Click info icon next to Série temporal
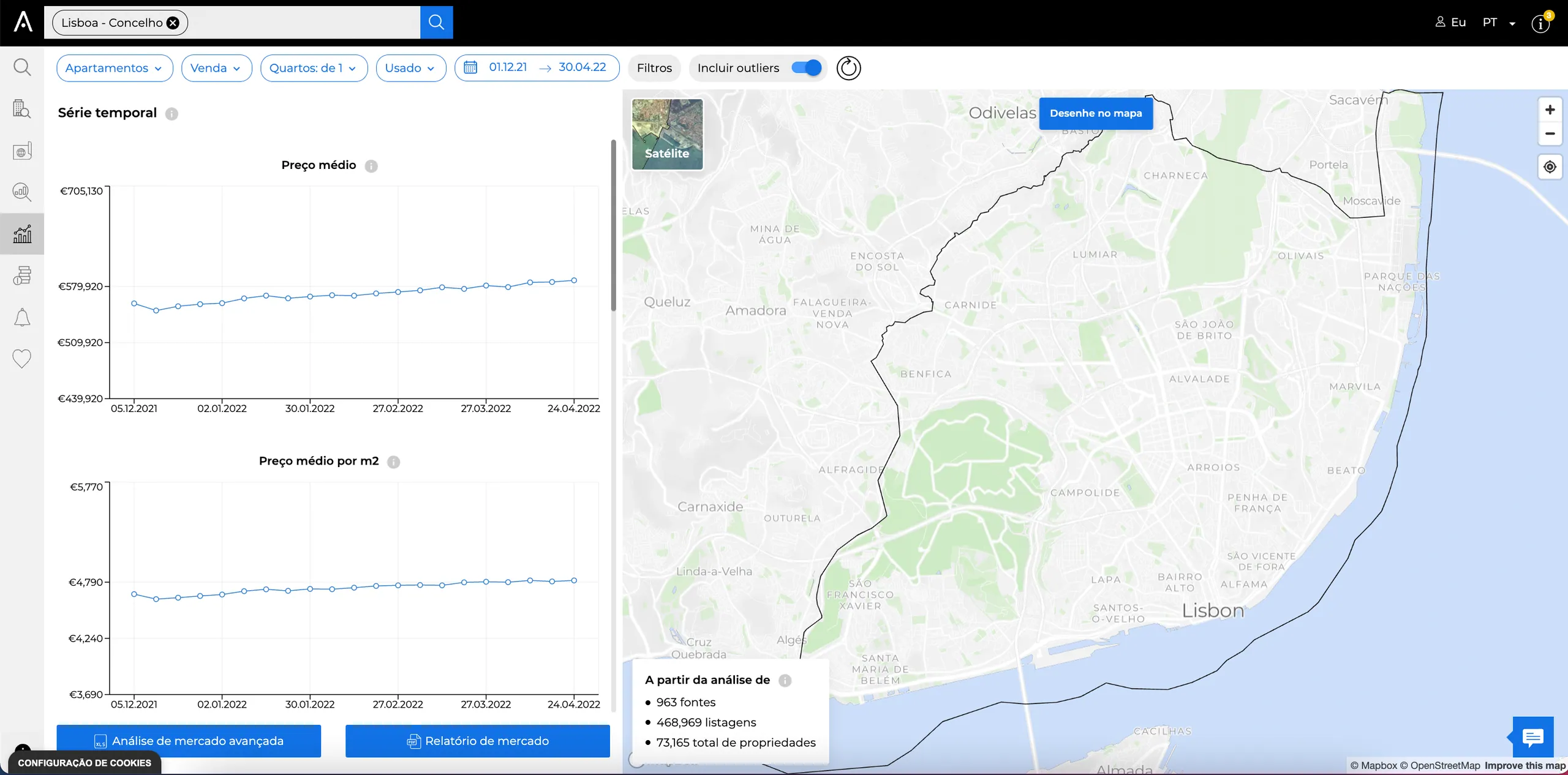 pos(171,114)
